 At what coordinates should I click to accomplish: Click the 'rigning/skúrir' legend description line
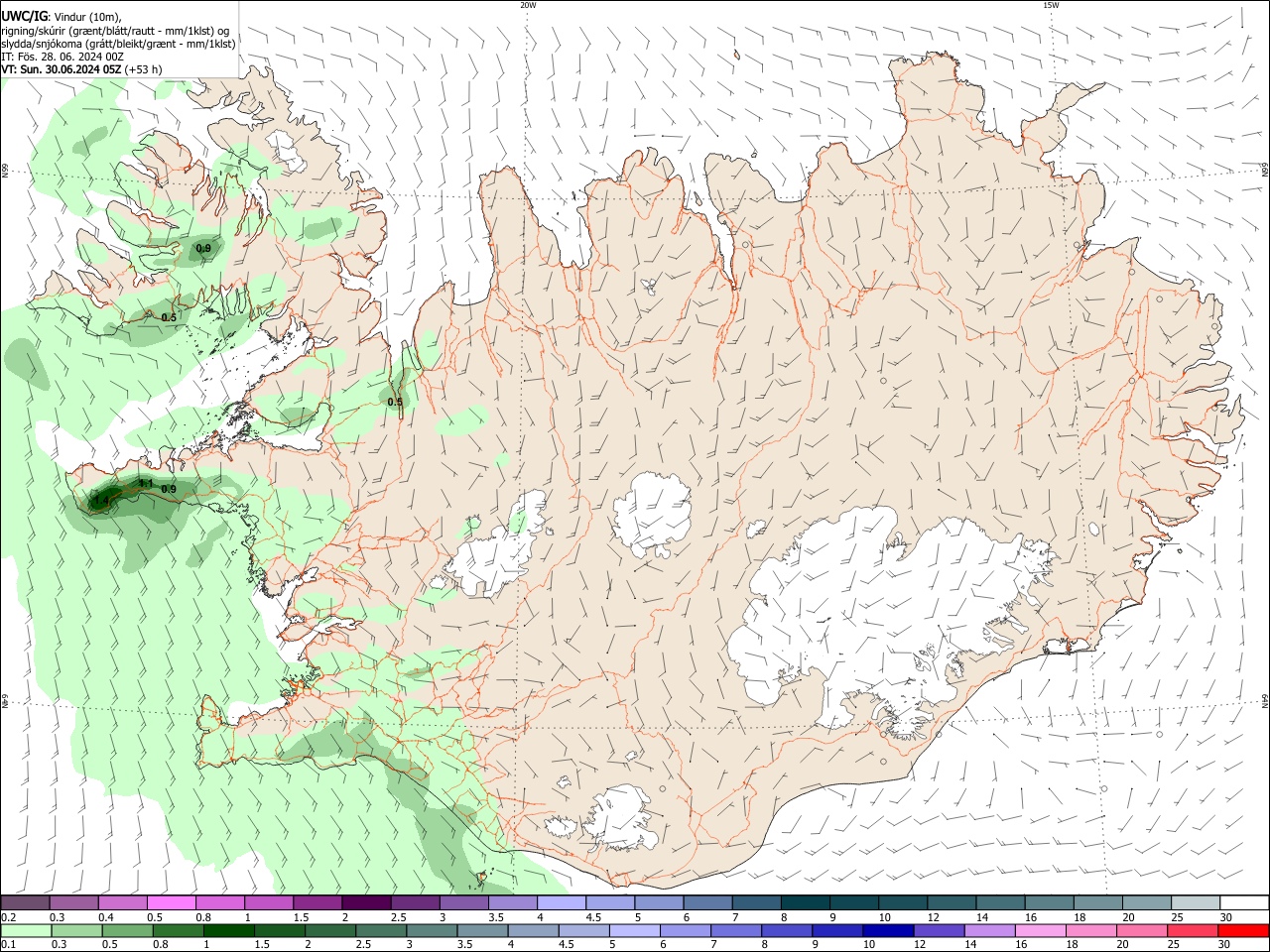pos(115,31)
